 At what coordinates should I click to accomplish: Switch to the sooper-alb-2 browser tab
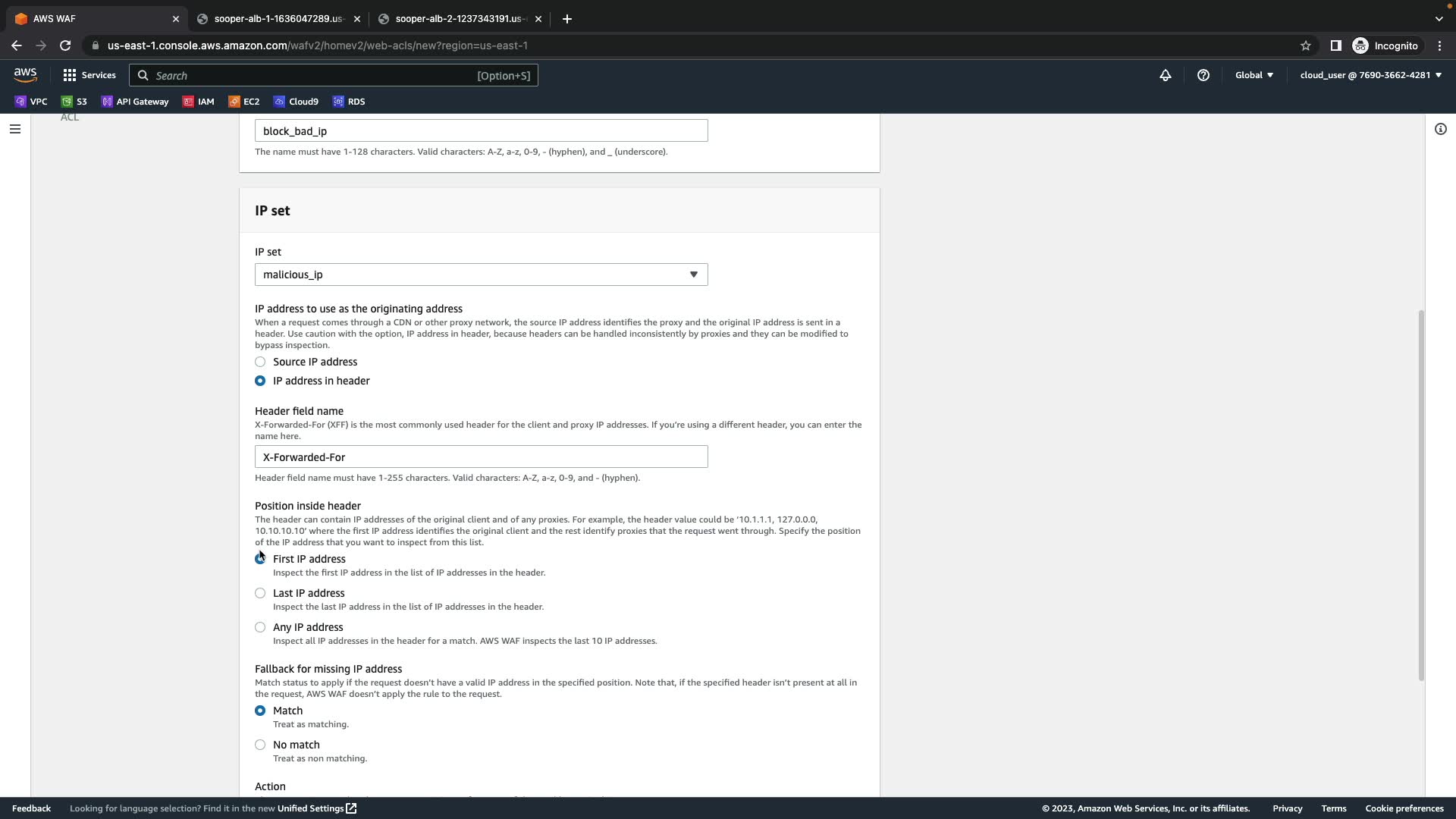[x=460, y=19]
